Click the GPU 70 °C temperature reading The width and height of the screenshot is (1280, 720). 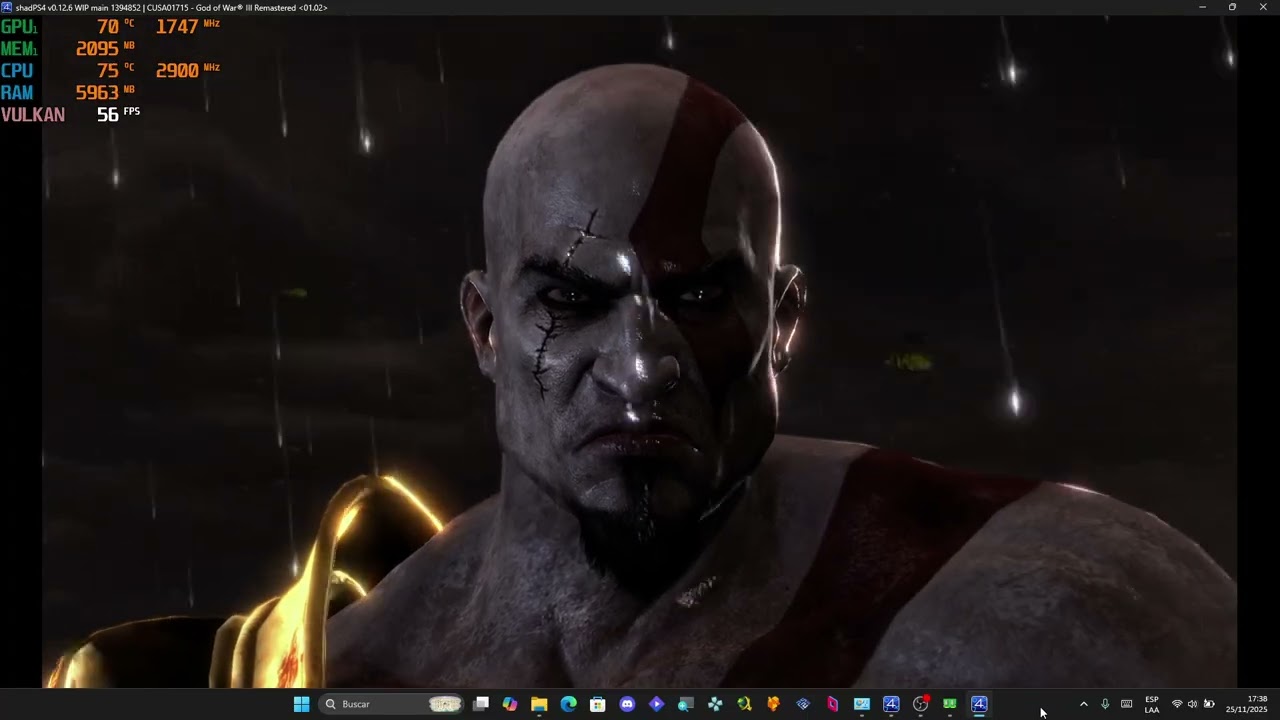pos(115,27)
